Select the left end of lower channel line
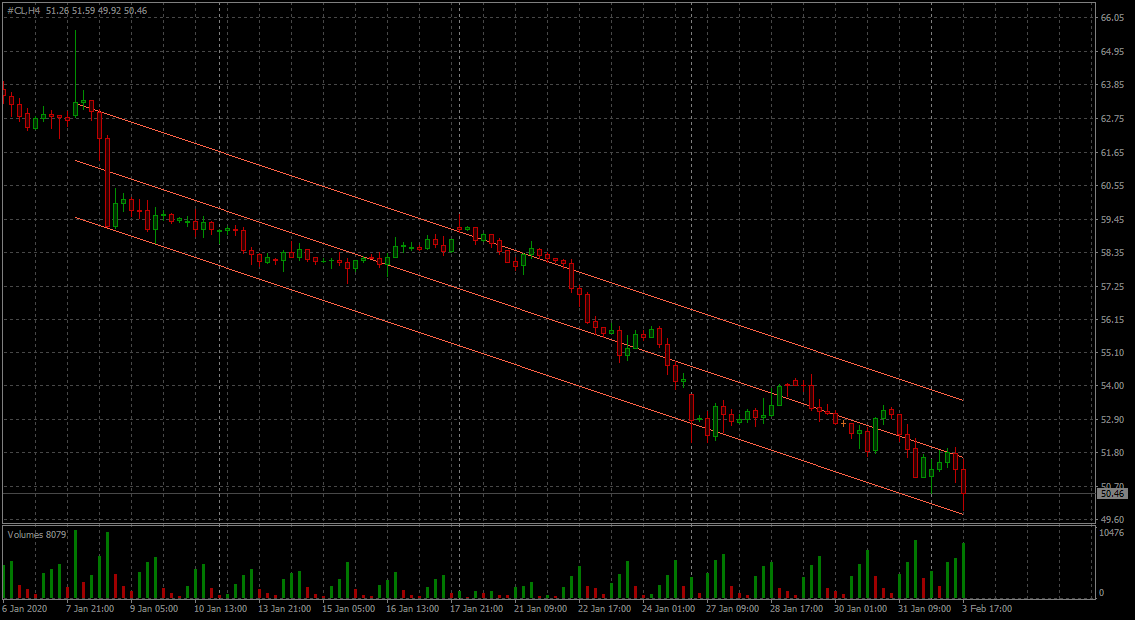 (x=77, y=217)
